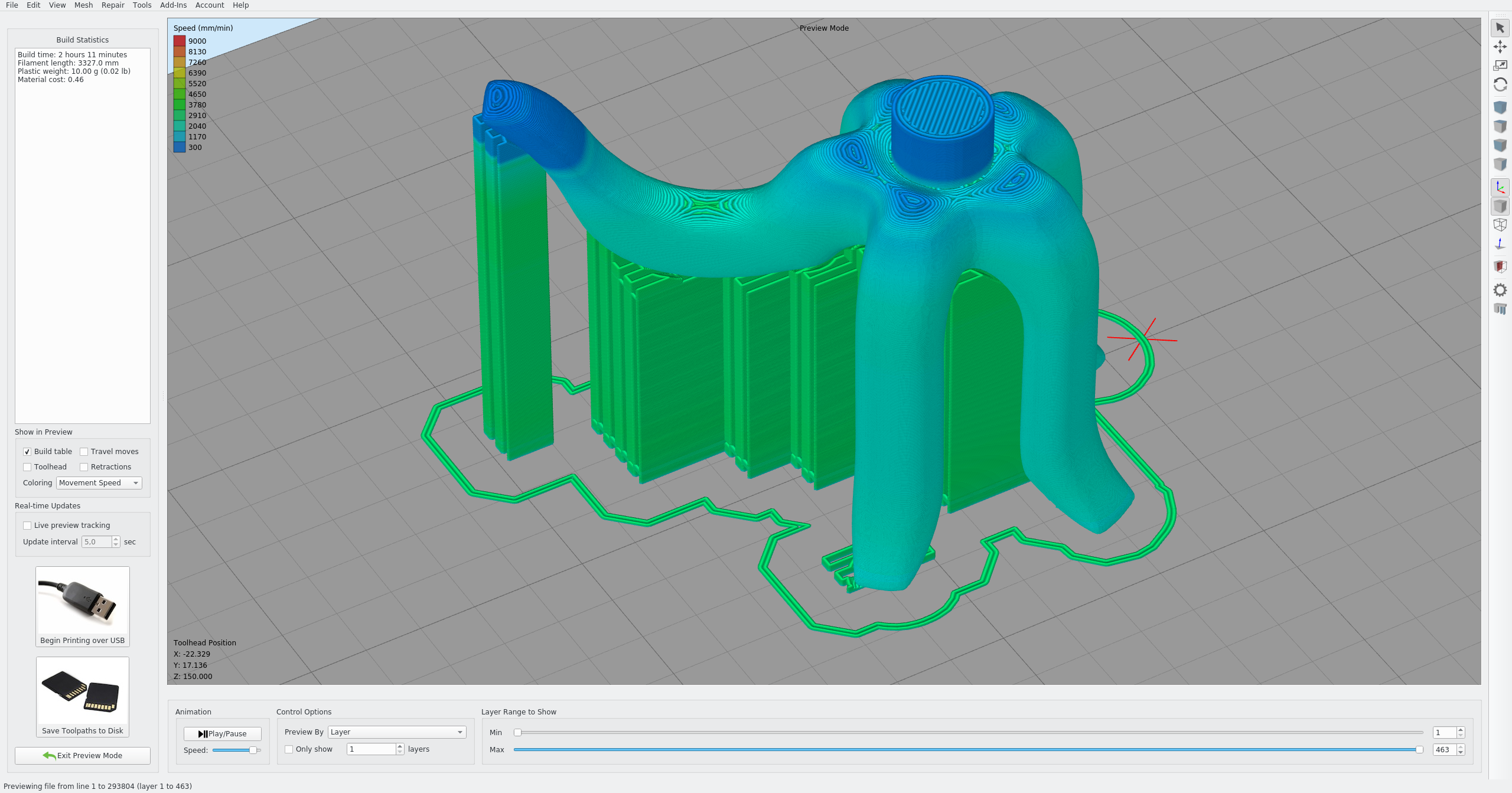This screenshot has height=793, width=1512.
Task: Open the View menu
Action: [57, 5]
